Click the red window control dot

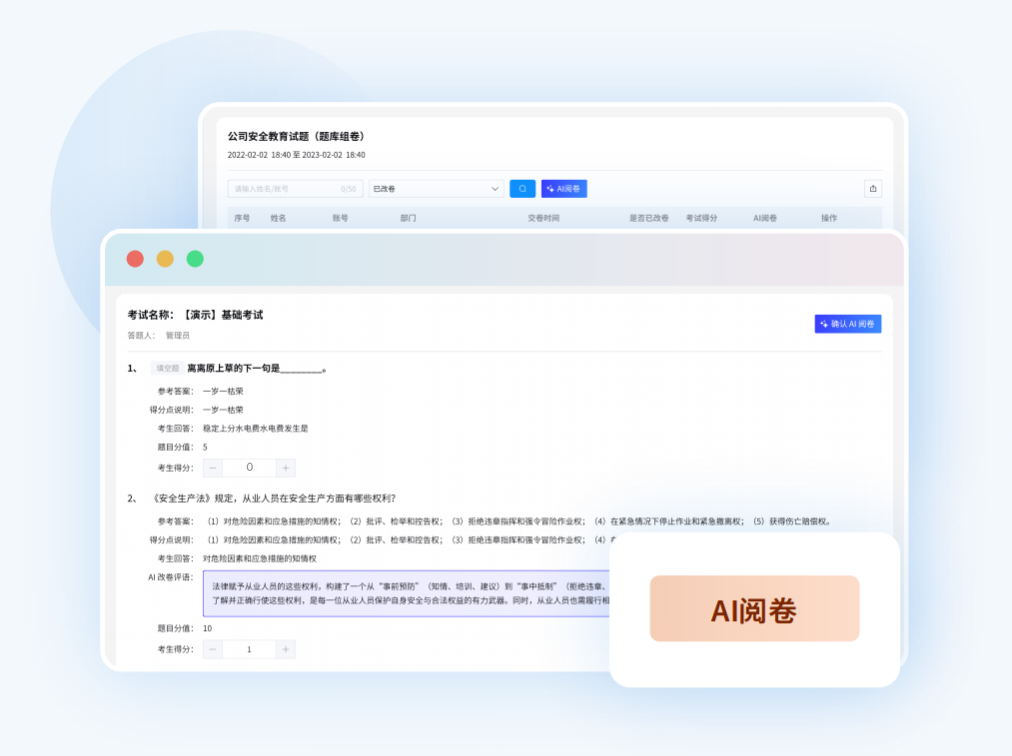(x=135, y=259)
